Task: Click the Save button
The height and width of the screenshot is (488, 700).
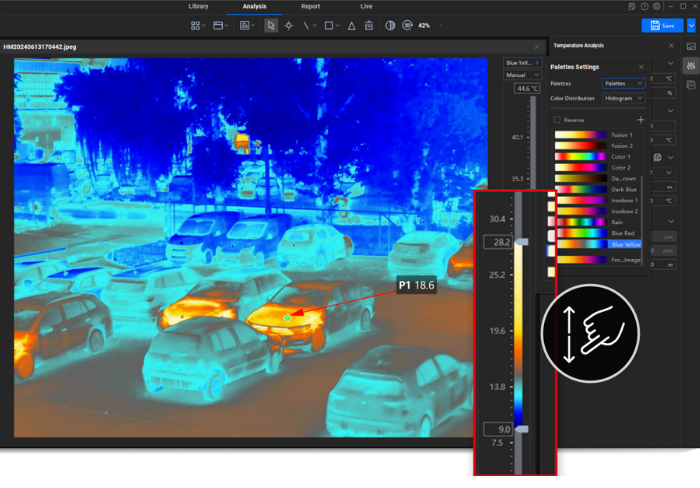Action: pos(662,26)
